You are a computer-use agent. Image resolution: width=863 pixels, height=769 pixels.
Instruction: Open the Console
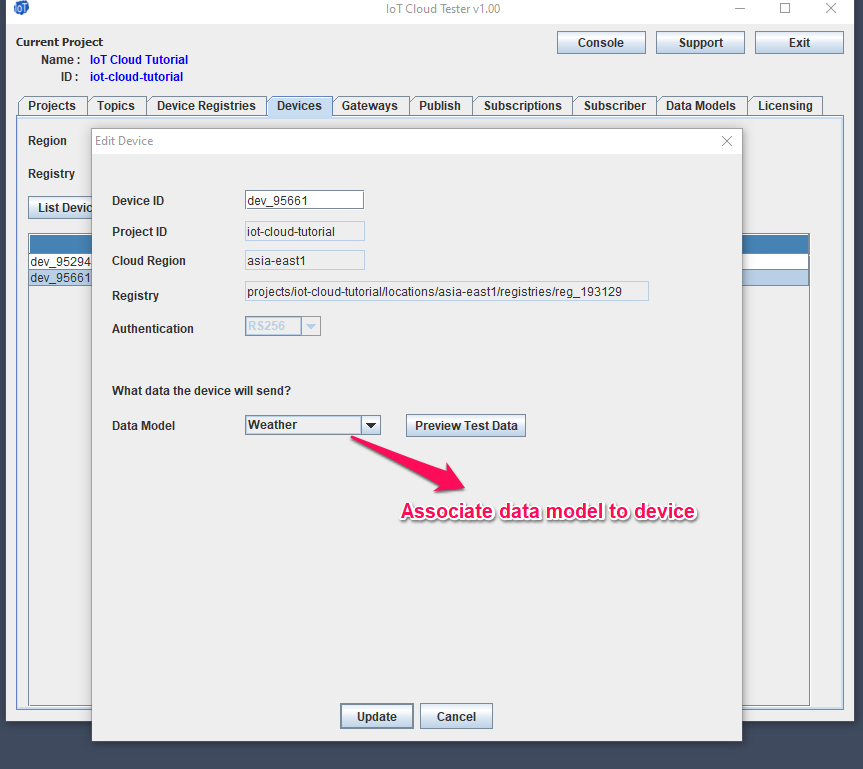[601, 42]
